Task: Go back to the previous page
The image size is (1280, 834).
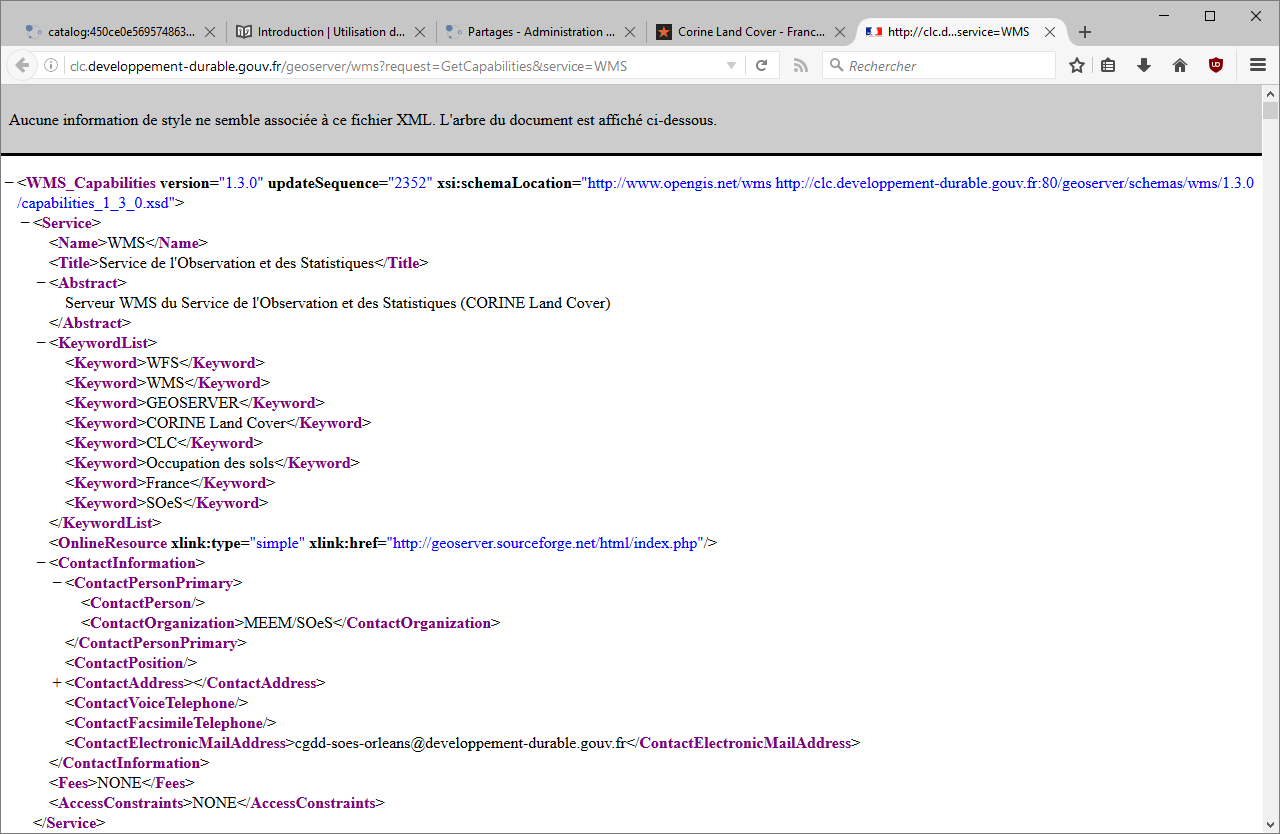Action: point(21,65)
